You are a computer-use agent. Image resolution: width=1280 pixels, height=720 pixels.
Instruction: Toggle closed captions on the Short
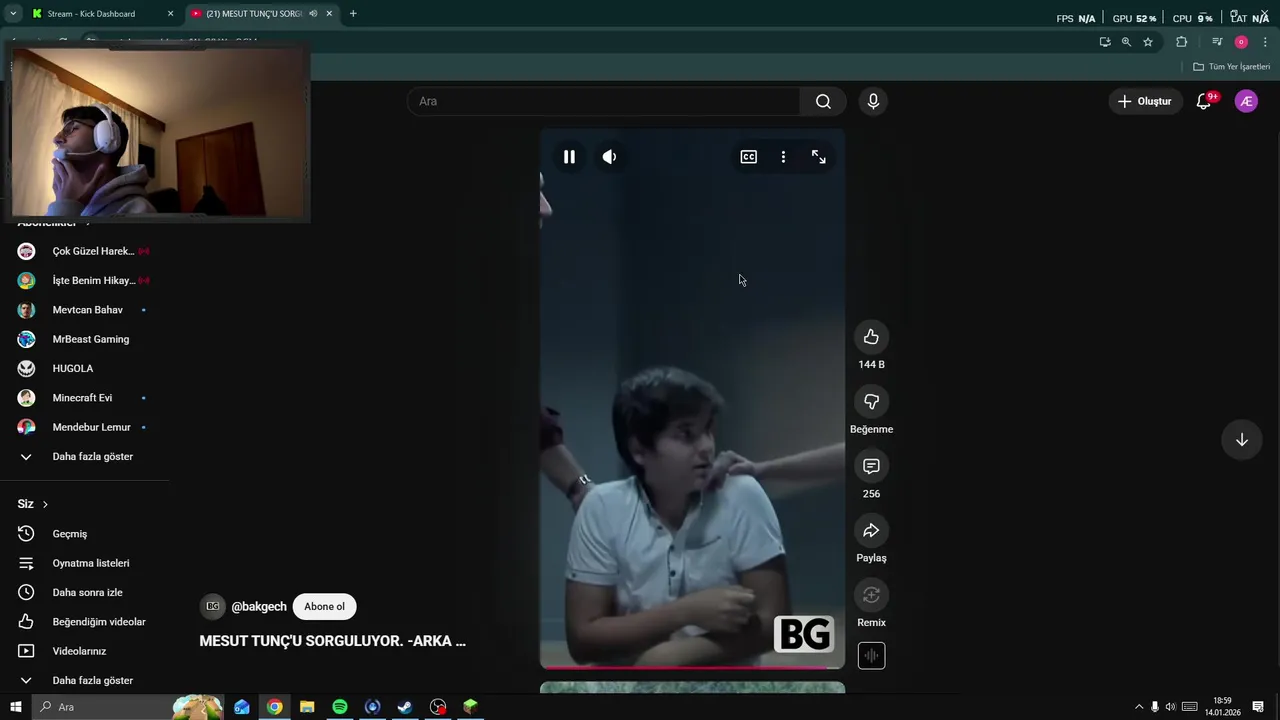pyautogui.click(x=748, y=157)
